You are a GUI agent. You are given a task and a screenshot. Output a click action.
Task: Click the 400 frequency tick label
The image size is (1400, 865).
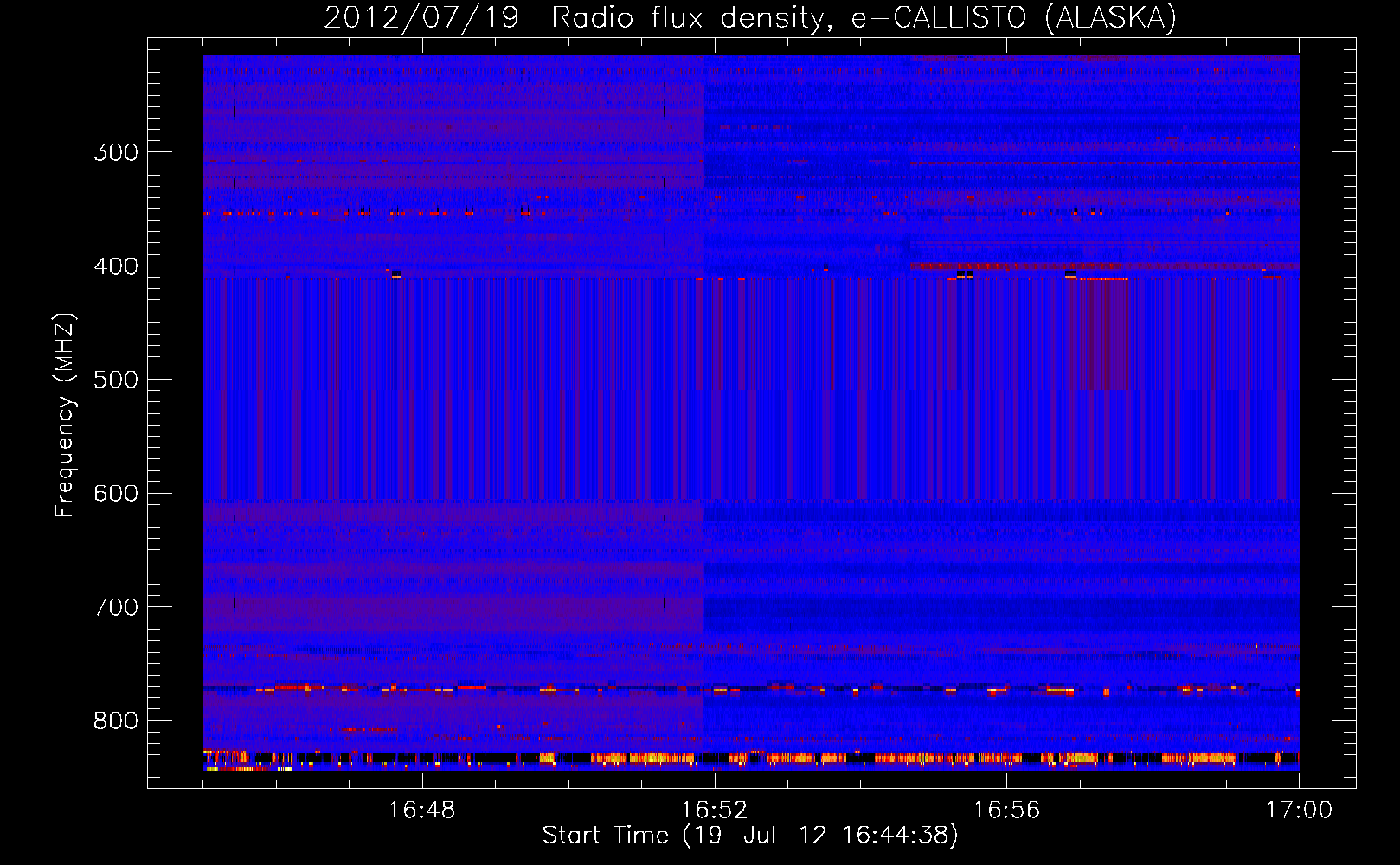coord(116,266)
